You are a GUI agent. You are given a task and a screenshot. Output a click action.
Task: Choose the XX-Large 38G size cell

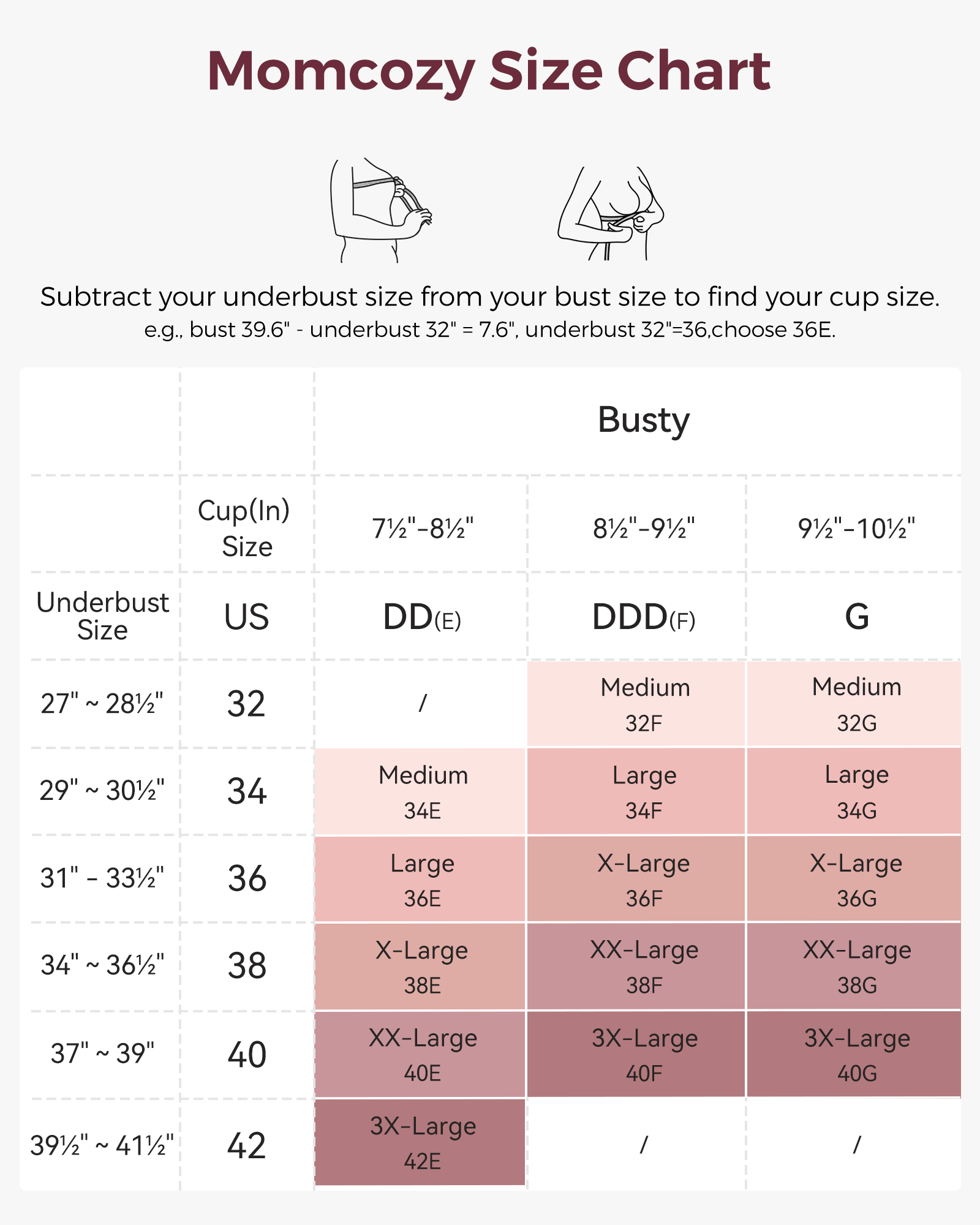[x=855, y=967]
